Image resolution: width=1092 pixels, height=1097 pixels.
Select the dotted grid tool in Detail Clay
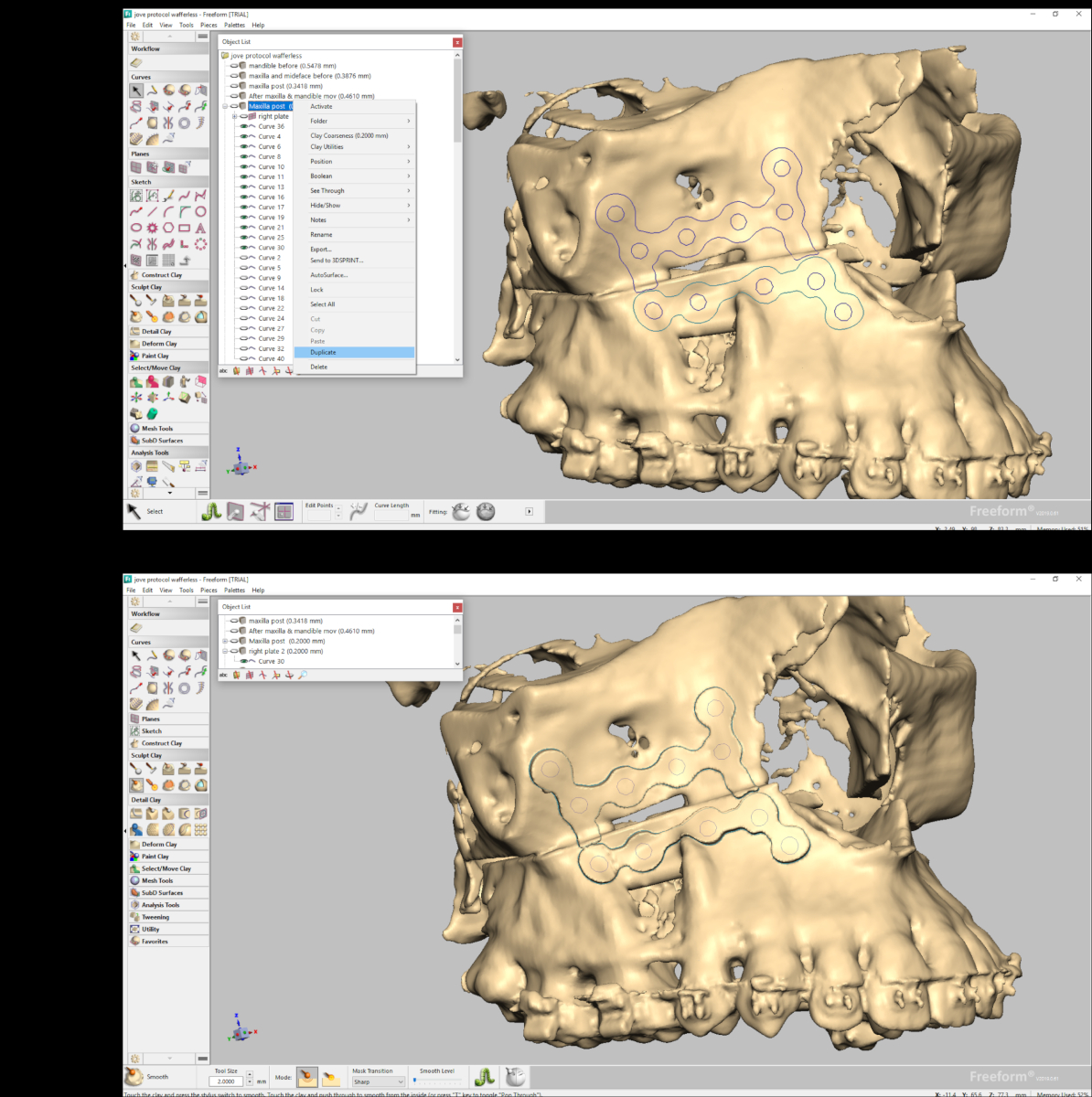[x=200, y=829]
